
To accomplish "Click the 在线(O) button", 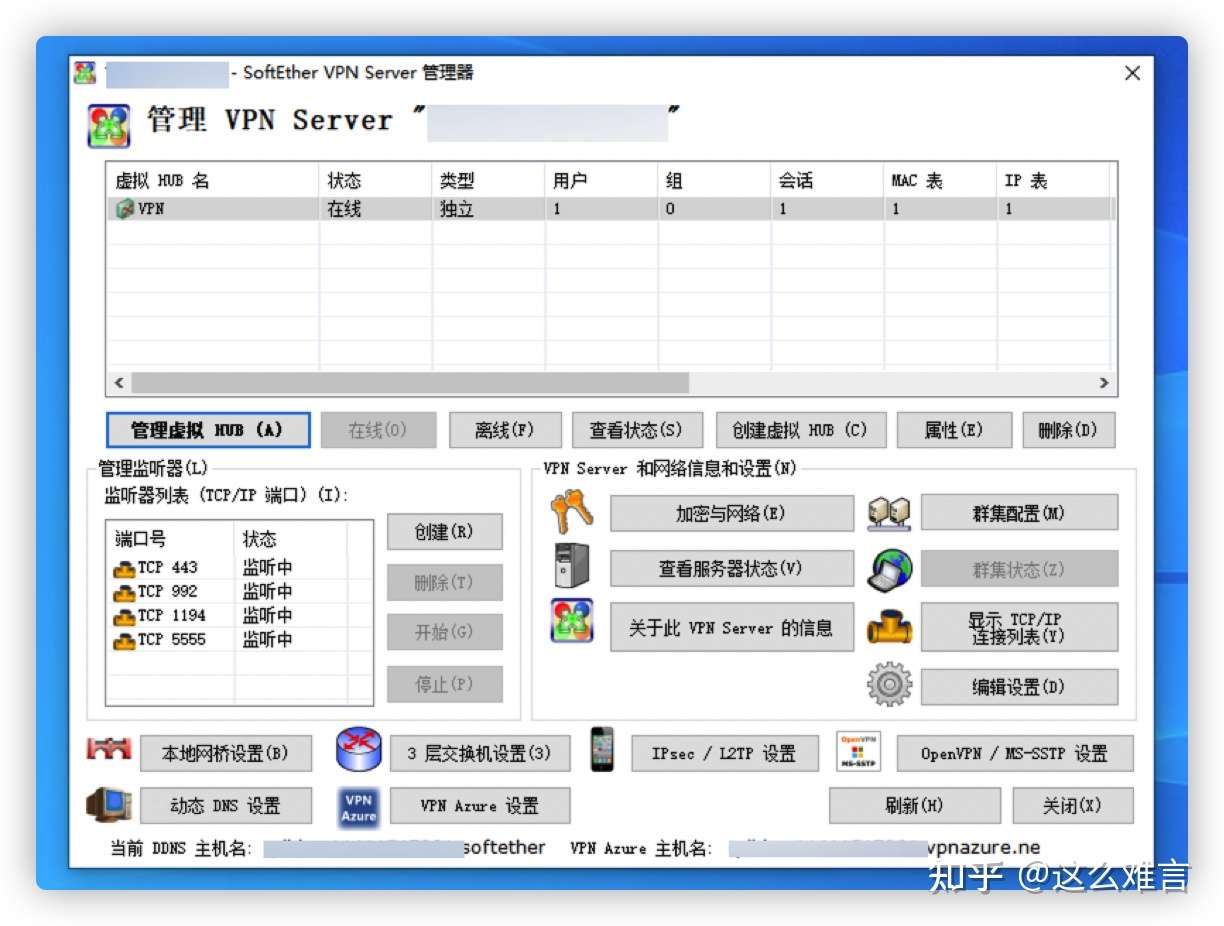I will (378, 431).
